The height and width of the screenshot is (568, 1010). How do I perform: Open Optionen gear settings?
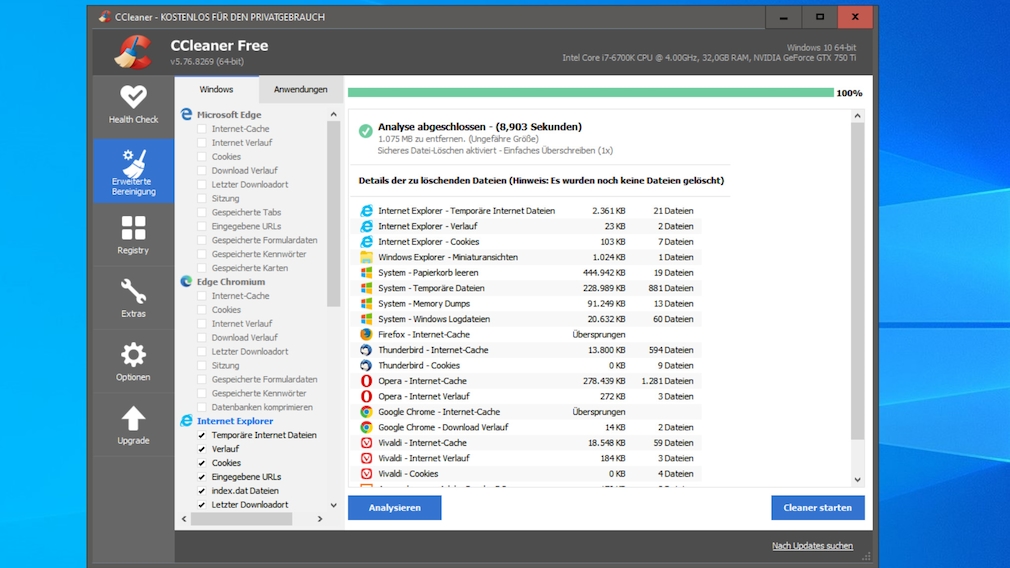click(133, 362)
